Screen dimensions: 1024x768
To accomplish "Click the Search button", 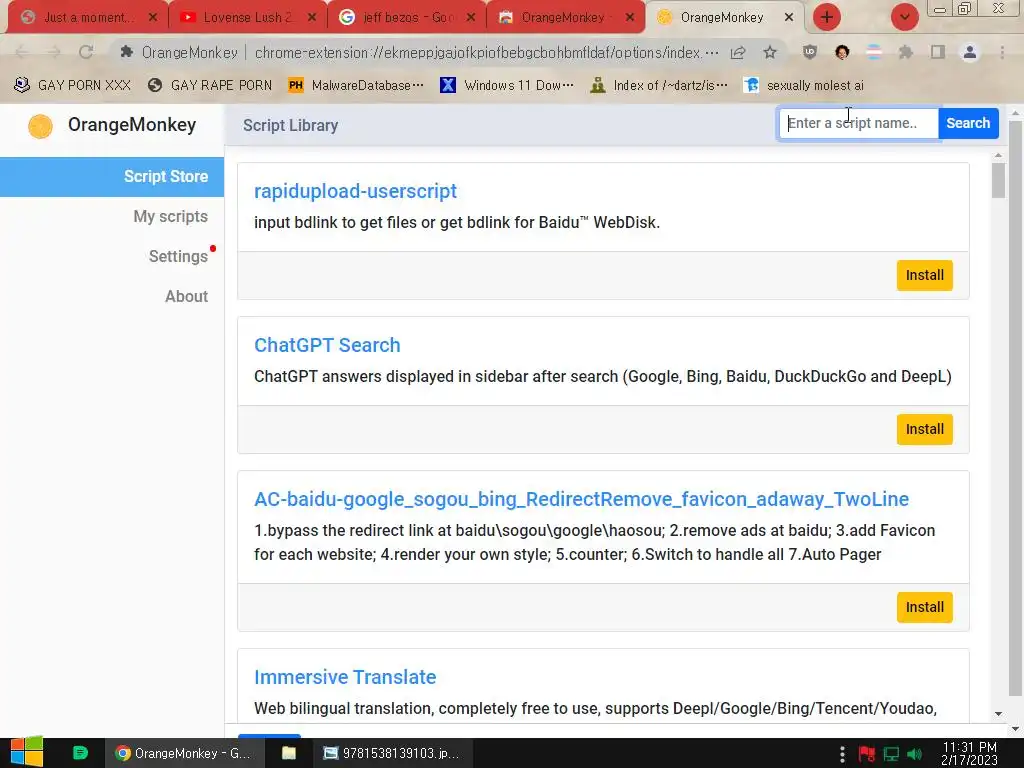I will [x=968, y=123].
